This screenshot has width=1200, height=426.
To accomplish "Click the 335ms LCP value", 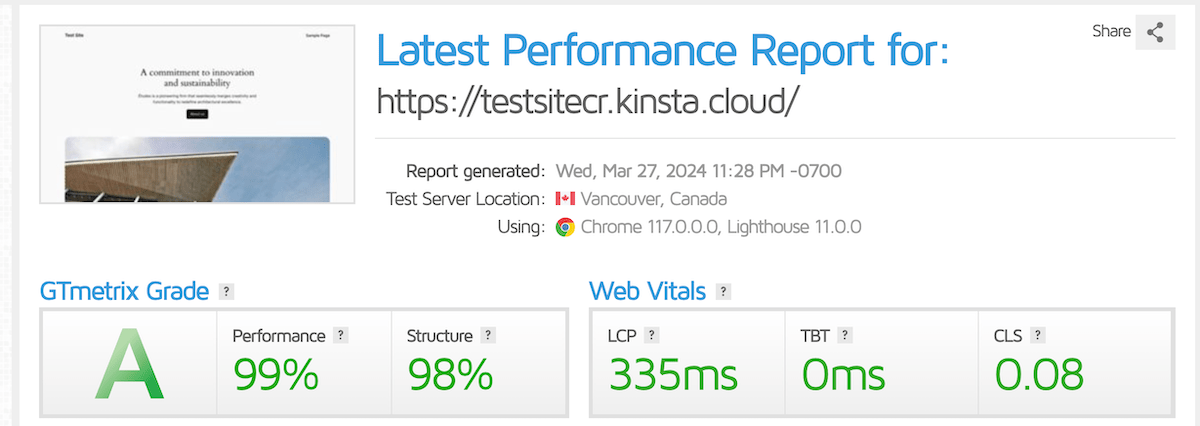I will click(x=673, y=374).
